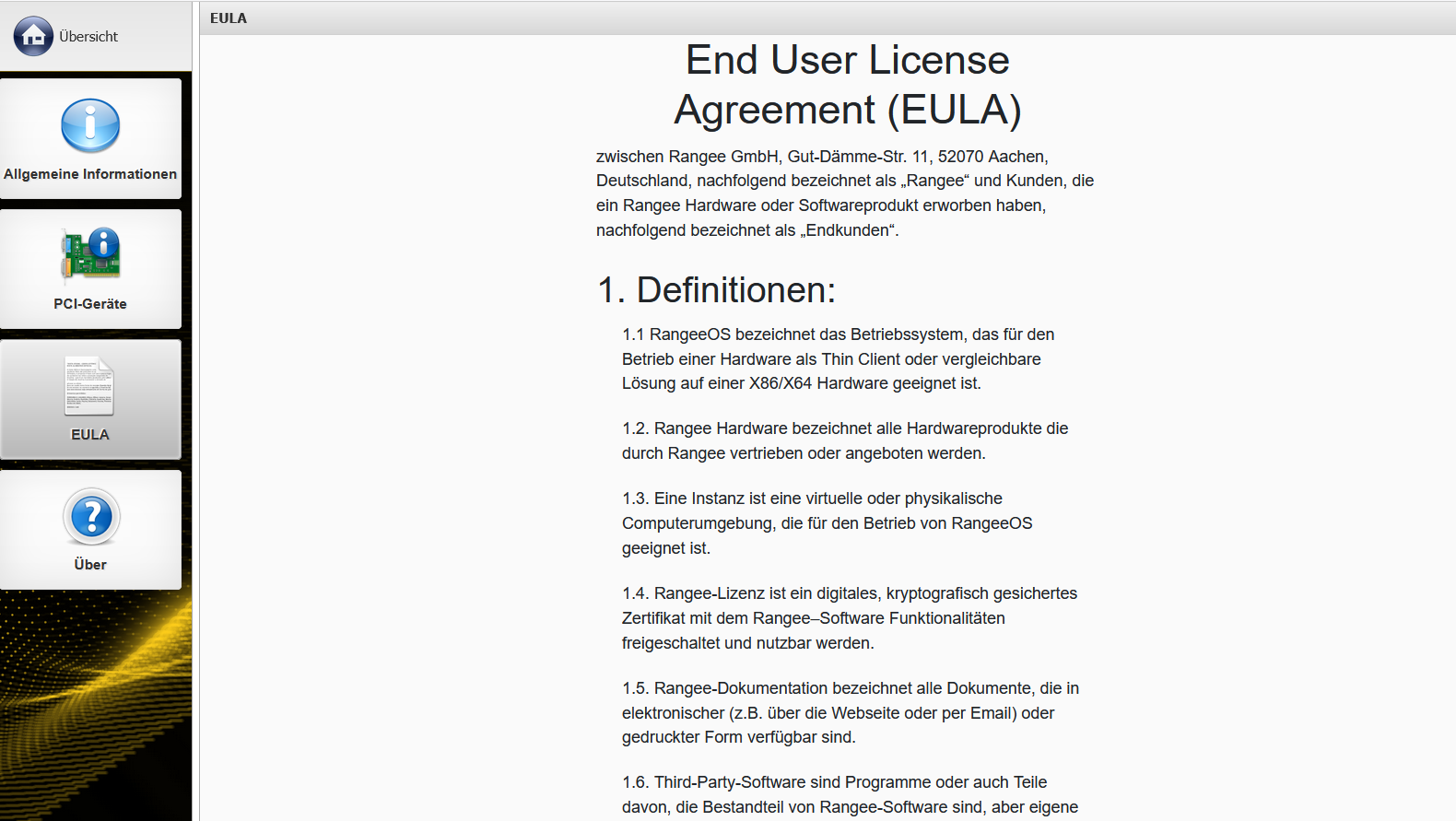Viewport: 1456px width, 821px height.
Task: Click the intro text 'zwischen Rangee GmbH'
Action: point(845,194)
